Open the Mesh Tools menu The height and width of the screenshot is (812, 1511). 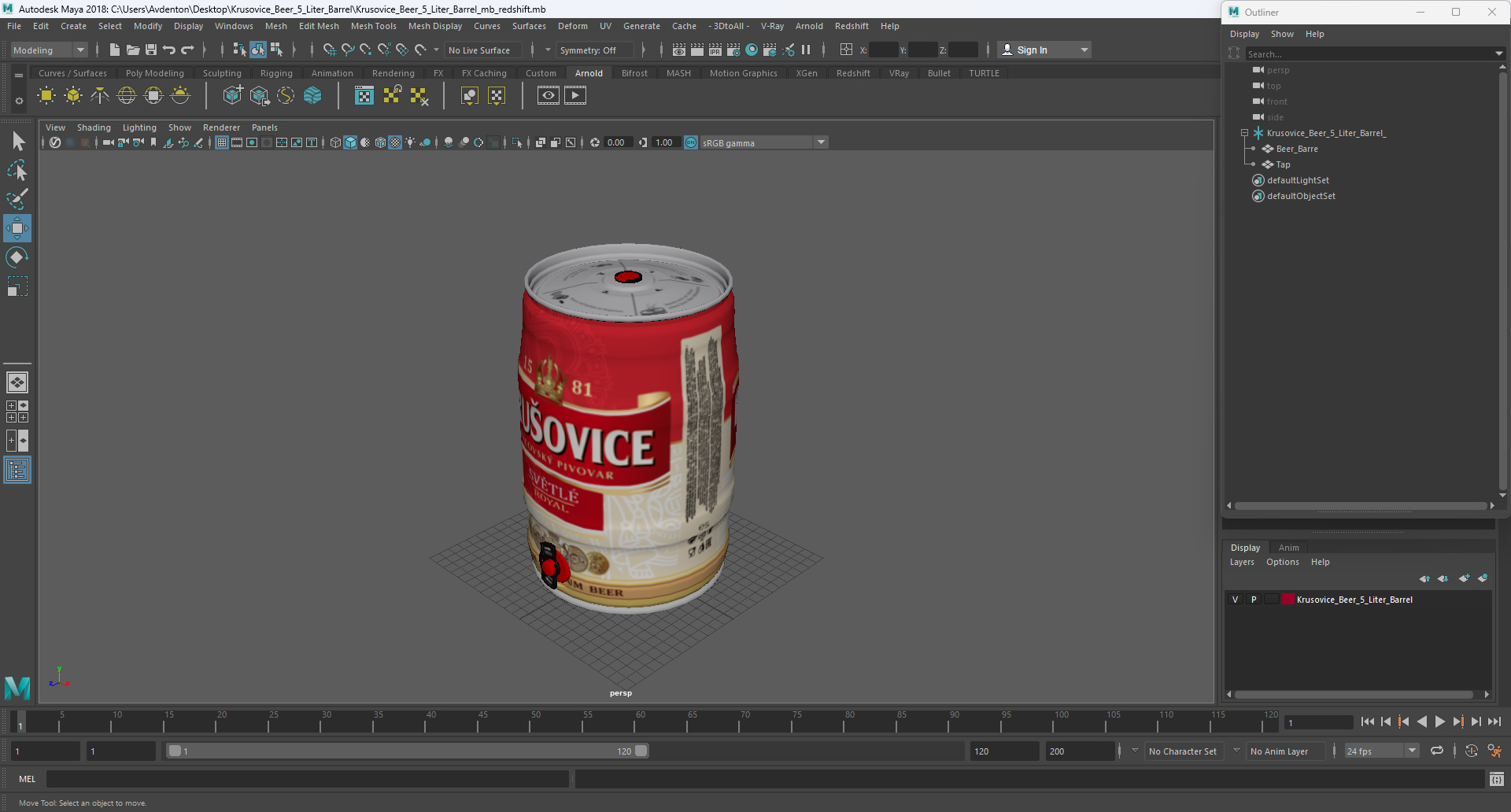point(373,26)
